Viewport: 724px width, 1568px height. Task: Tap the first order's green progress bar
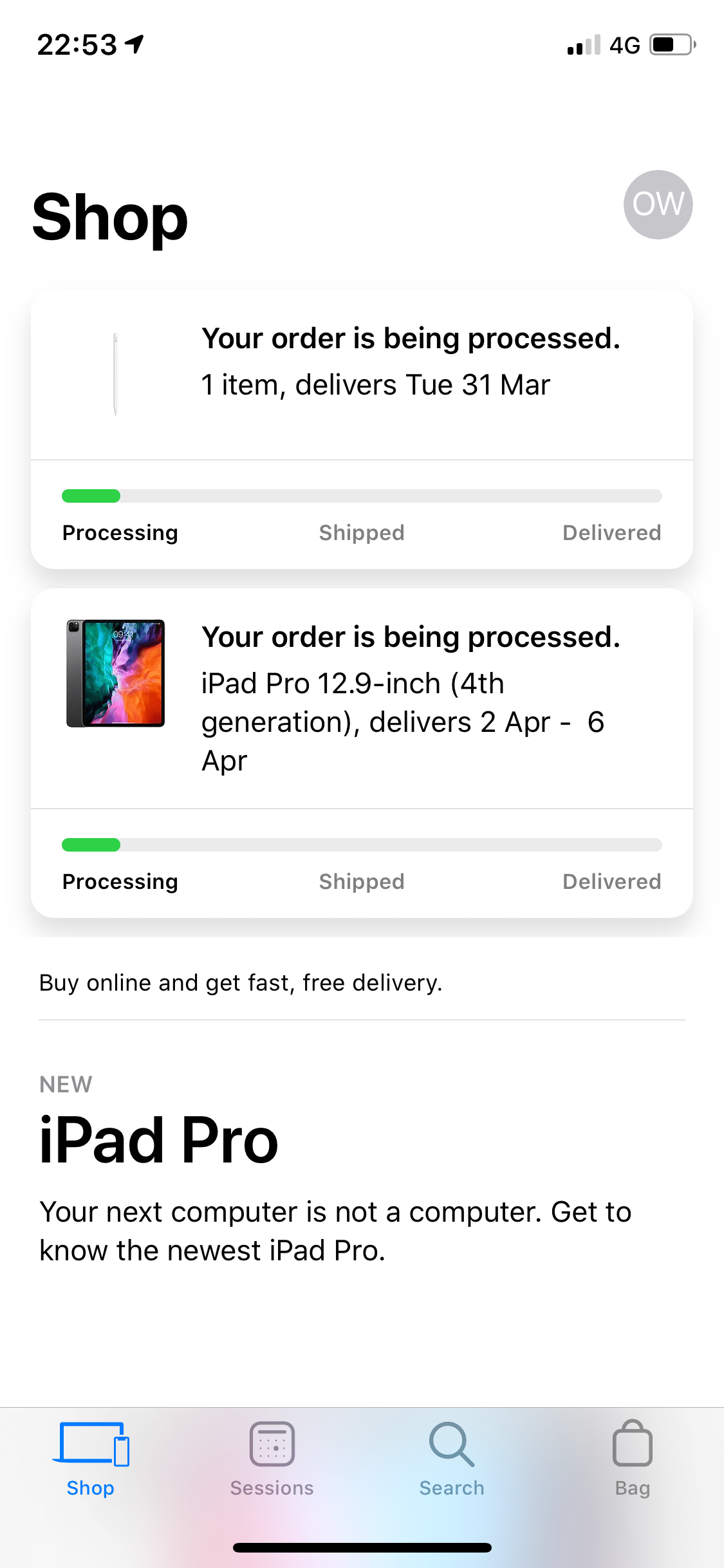(90, 496)
